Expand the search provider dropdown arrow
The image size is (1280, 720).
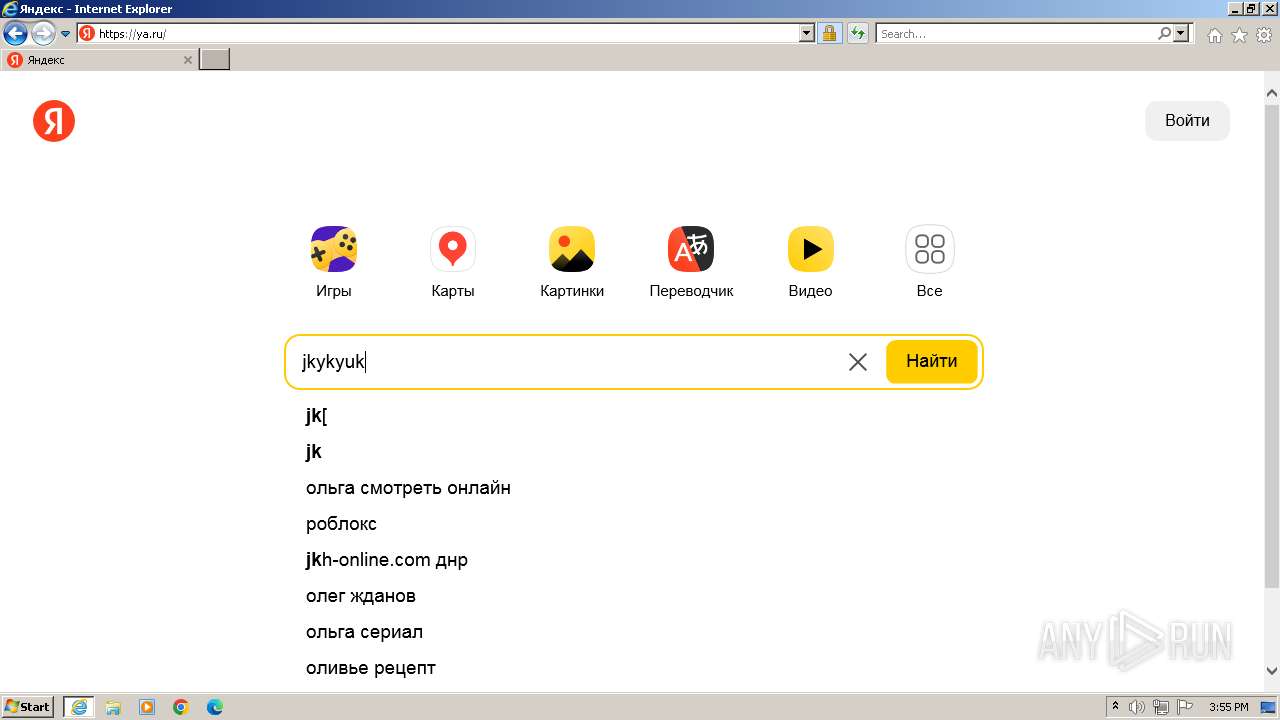(x=1182, y=33)
